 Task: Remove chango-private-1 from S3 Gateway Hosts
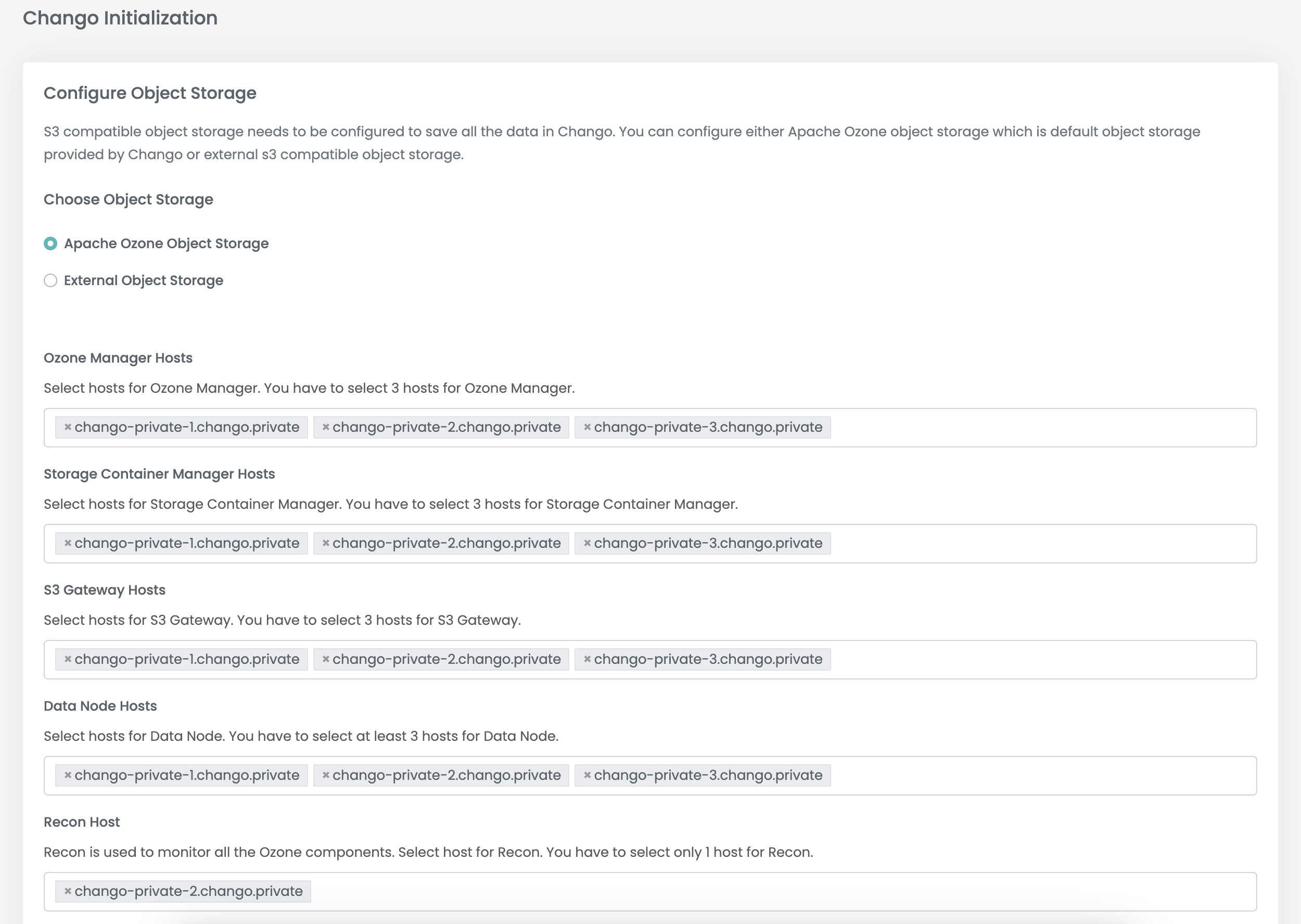pos(68,659)
